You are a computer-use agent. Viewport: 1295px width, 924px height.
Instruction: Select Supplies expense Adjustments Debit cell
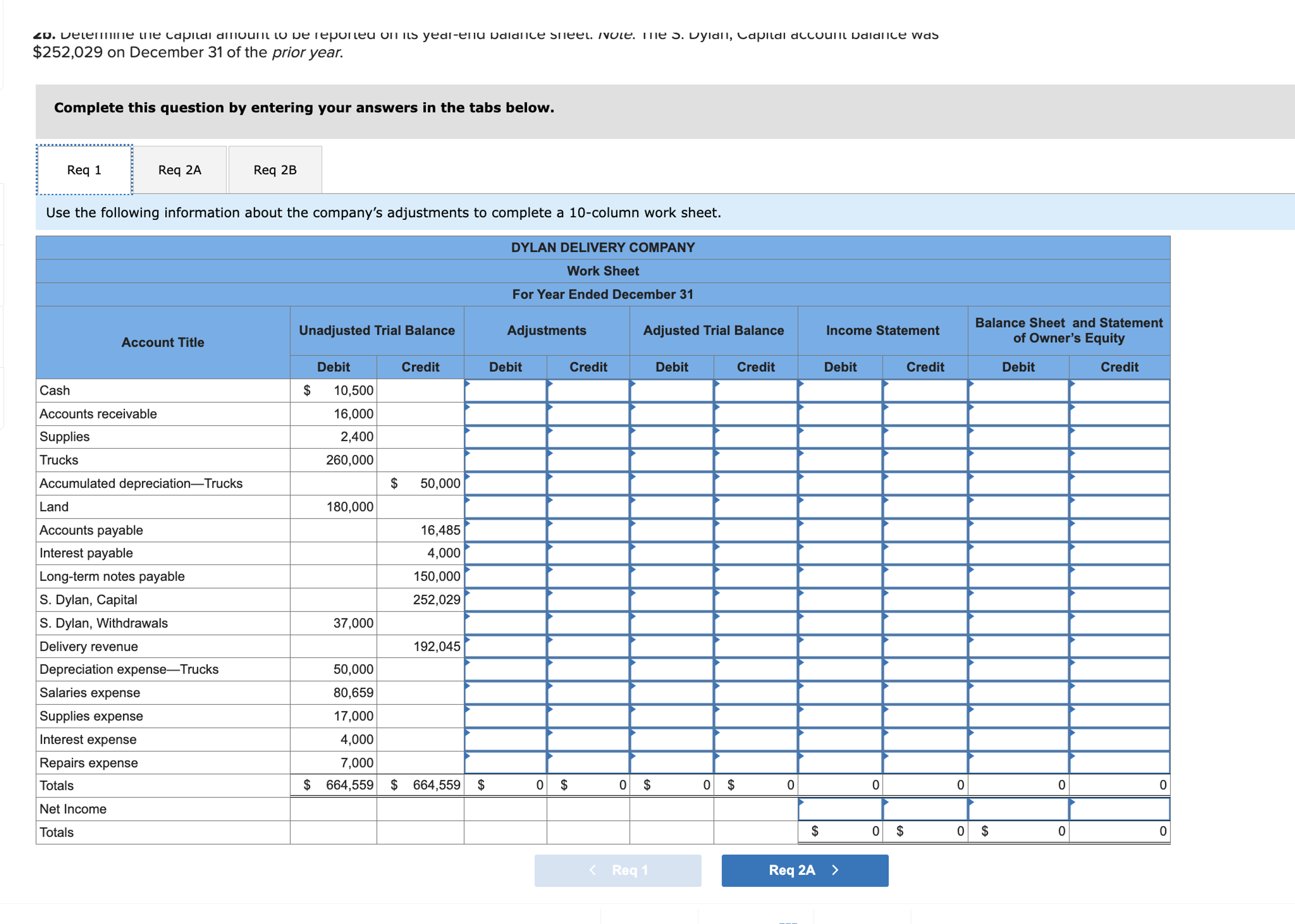point(505,716)
